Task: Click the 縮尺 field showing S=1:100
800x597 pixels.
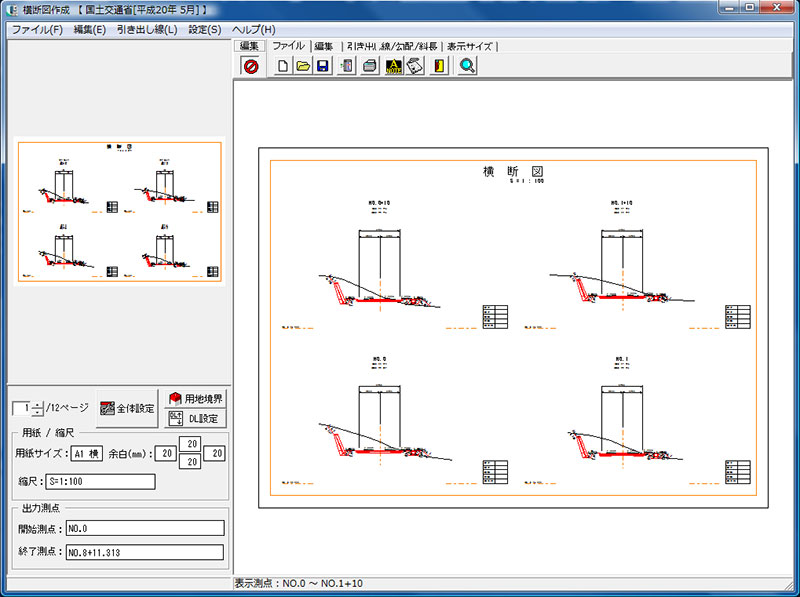Action: click(106, 481)
